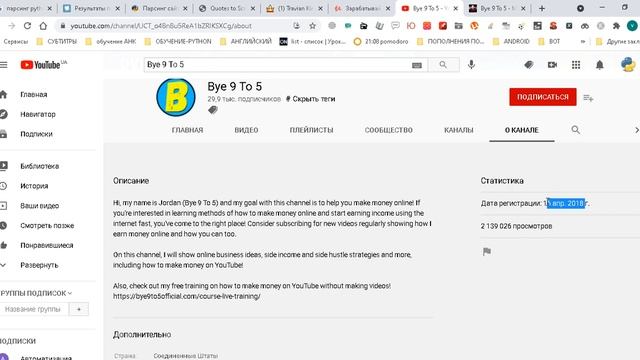The image size is (640, 360).
Task: Open Навигатор in the sidebar
Action: 38,114
